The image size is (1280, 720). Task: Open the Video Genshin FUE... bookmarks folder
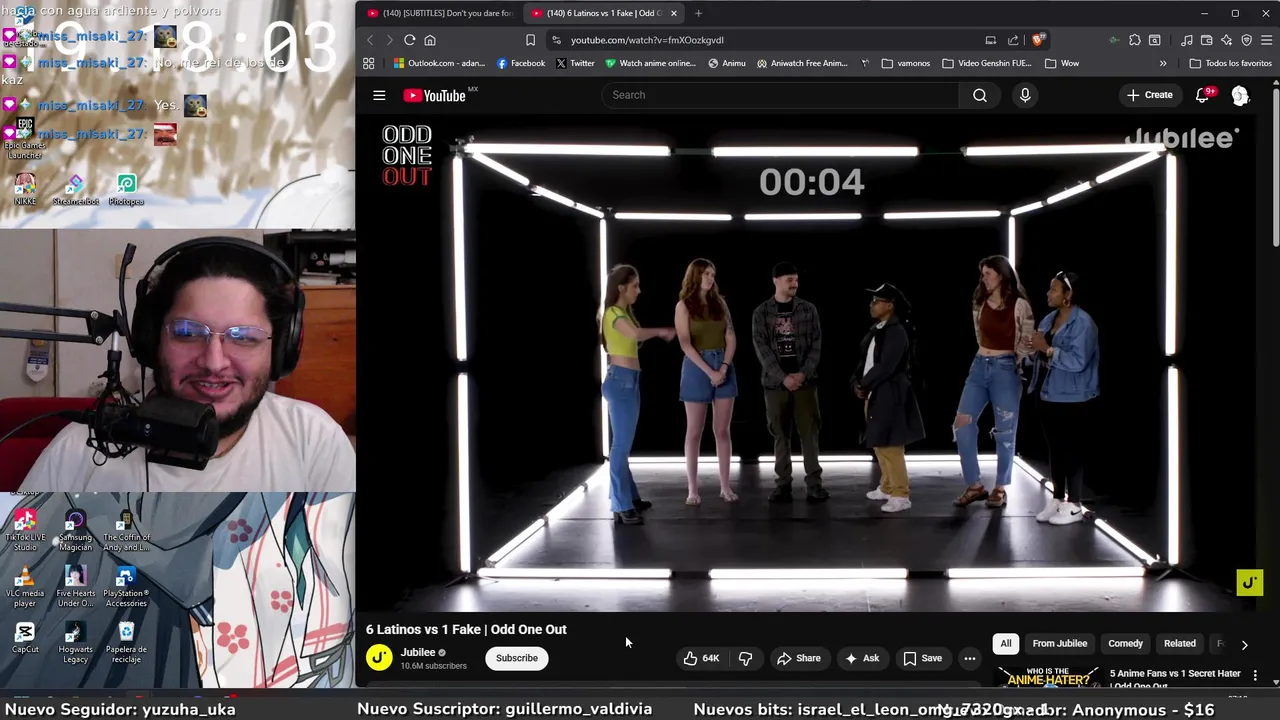987,63
